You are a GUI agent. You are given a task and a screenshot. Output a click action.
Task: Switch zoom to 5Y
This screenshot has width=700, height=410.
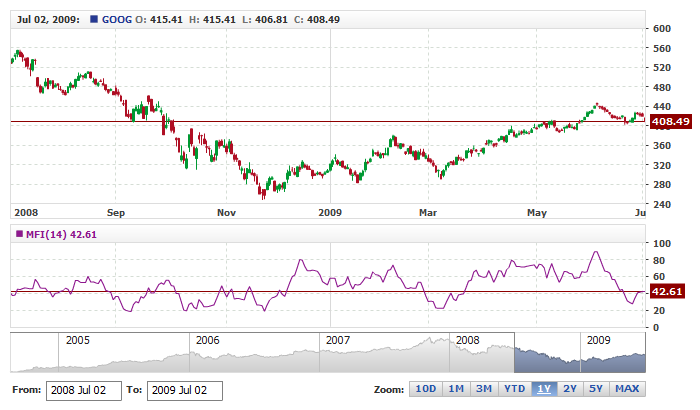[596, 389]
